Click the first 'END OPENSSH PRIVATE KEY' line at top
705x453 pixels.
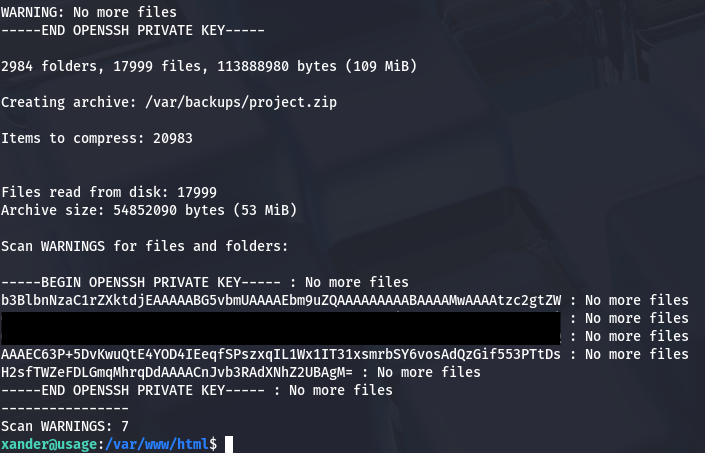[x=133, y=30]
